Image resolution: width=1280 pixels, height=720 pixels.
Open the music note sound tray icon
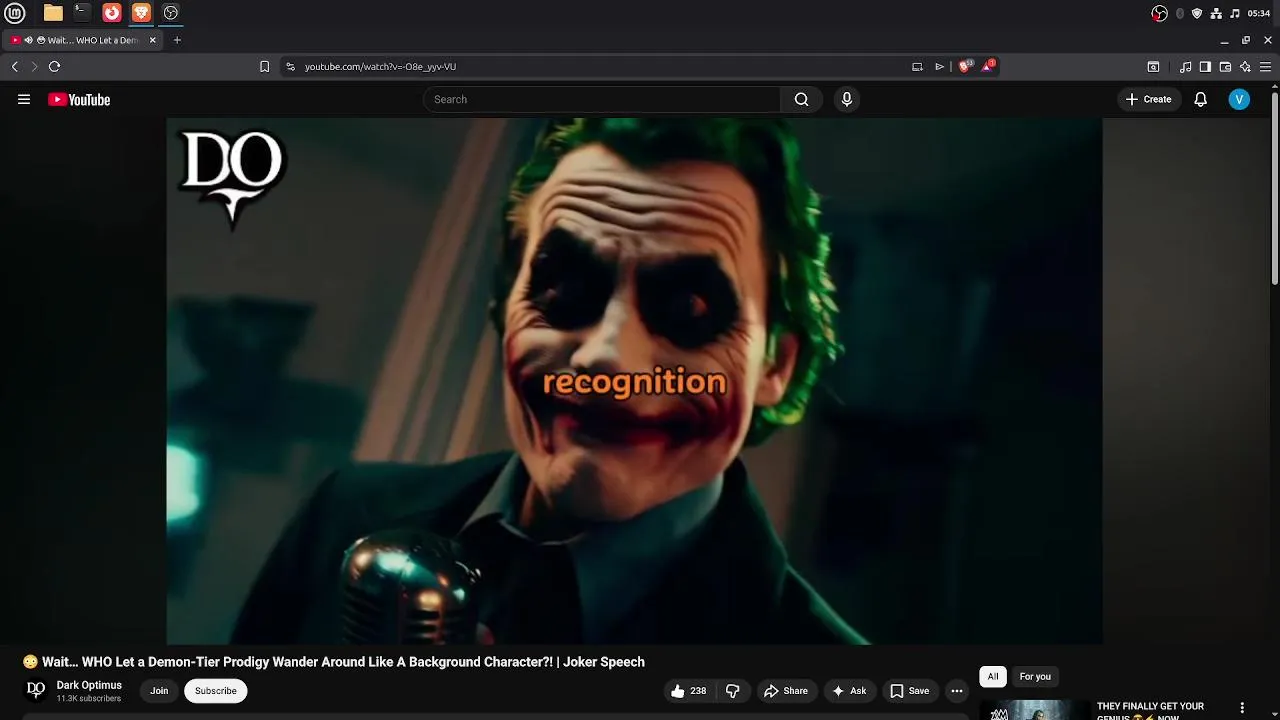tap(1235, 13)
